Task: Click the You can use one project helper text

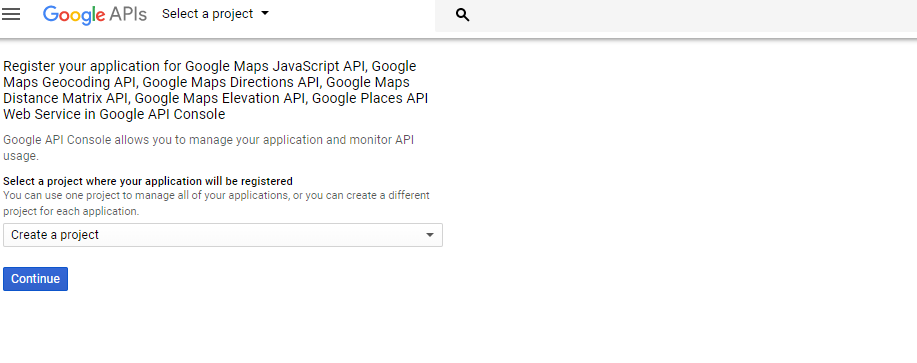Action: point(216,203)
